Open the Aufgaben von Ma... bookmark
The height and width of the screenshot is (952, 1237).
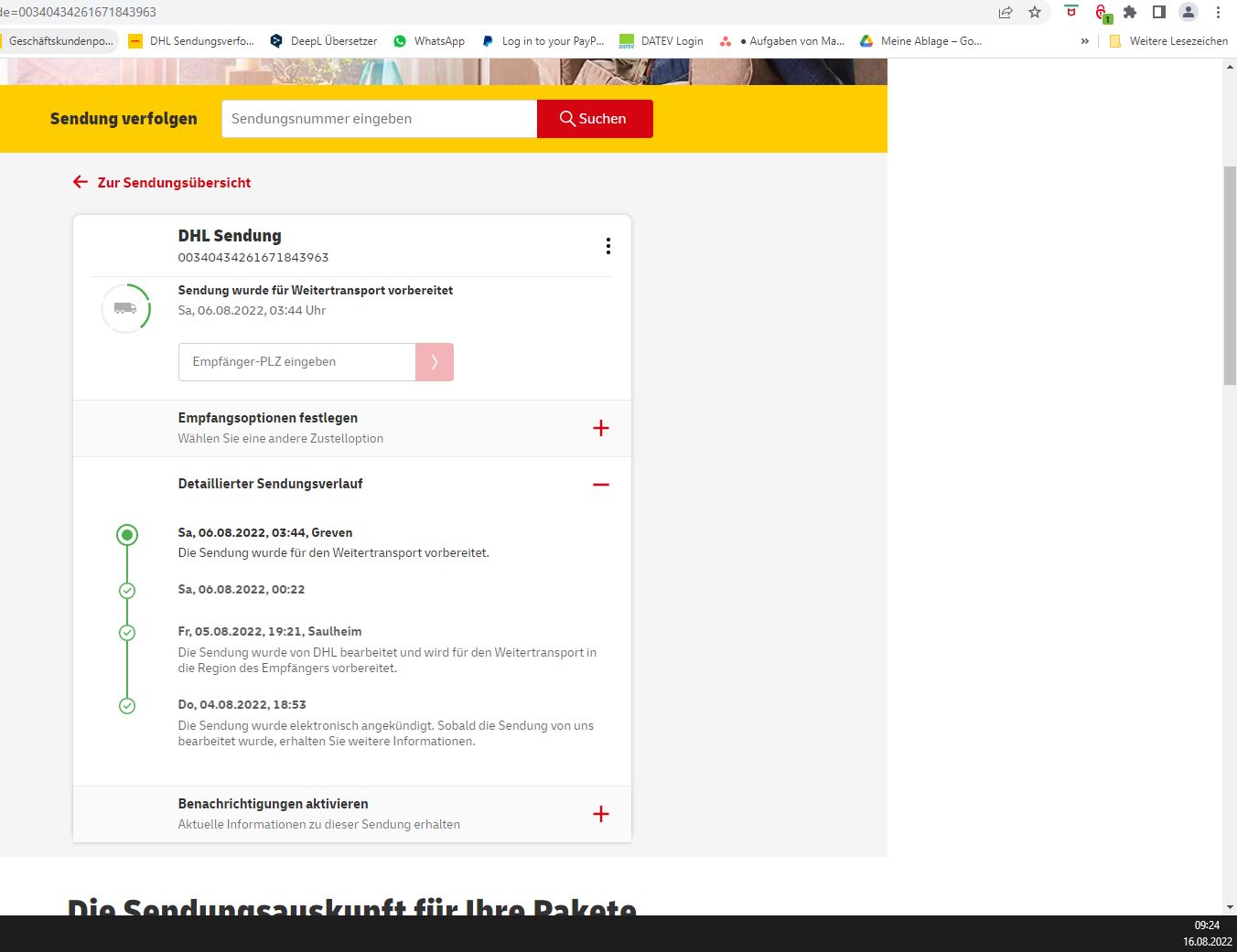(x=781, y=41)
